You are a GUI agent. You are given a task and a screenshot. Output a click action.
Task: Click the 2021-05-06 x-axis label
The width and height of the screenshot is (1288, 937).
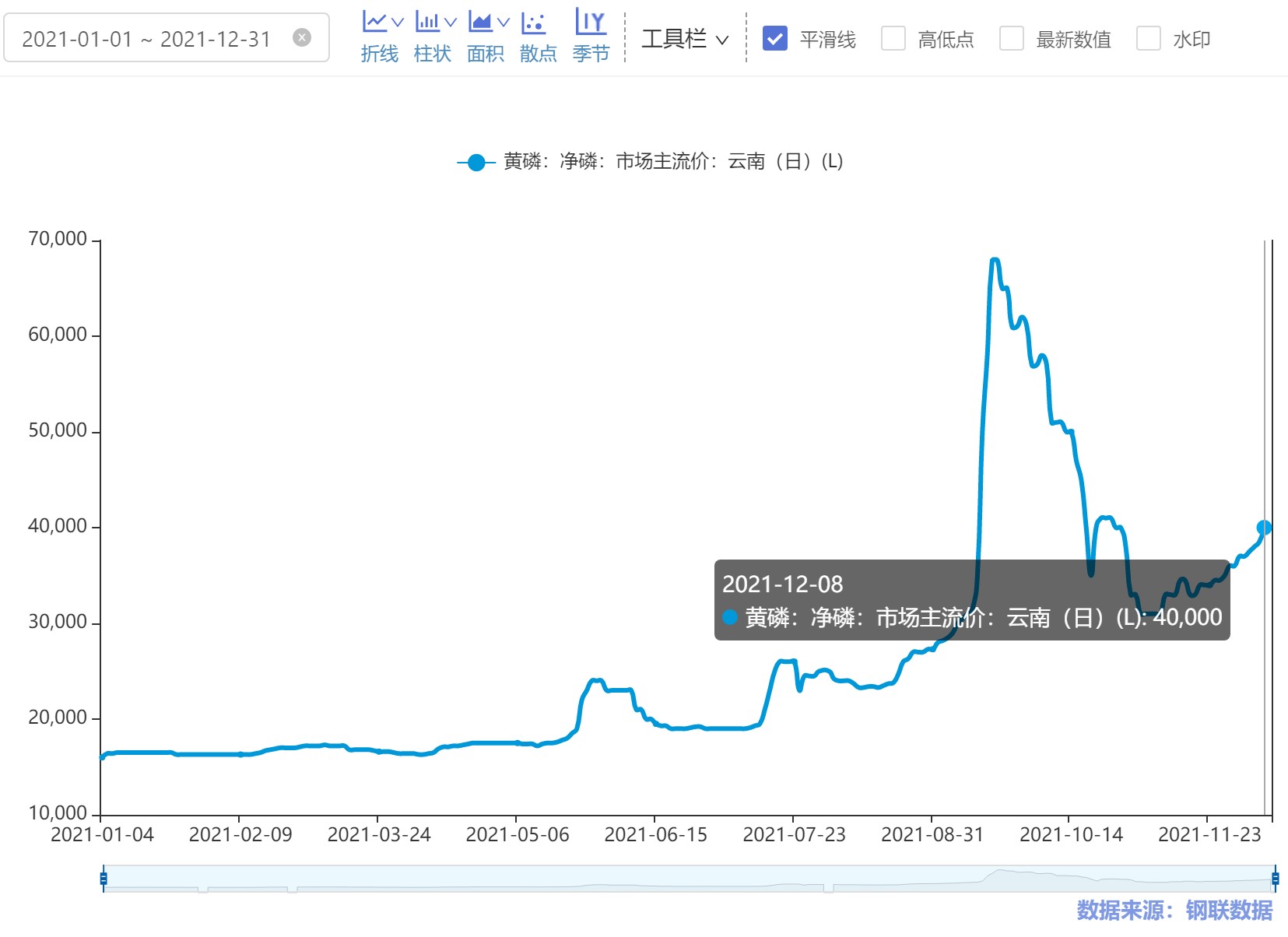point(518,835)
